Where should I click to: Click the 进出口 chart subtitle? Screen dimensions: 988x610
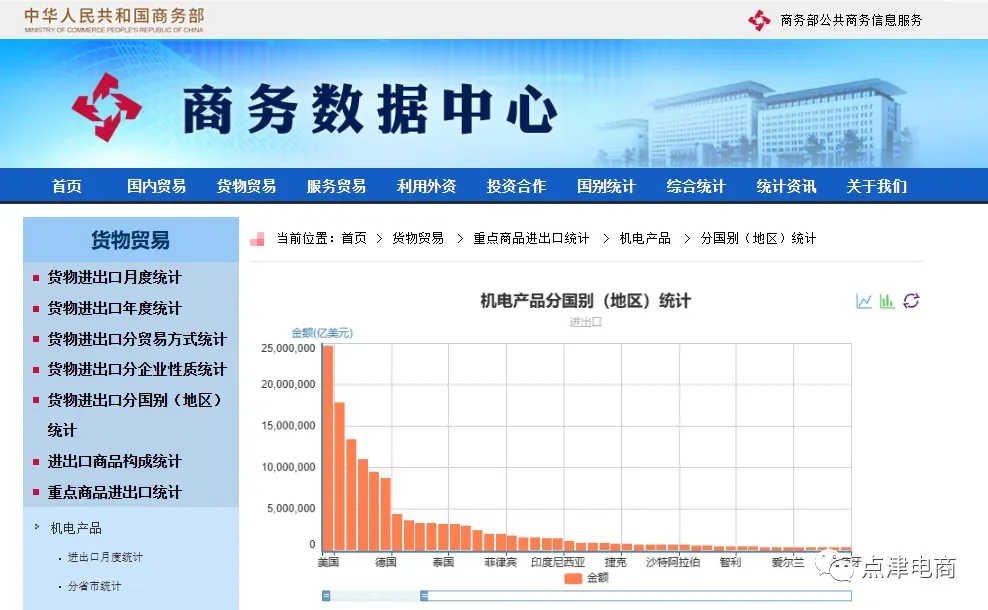tap(585, 322)
